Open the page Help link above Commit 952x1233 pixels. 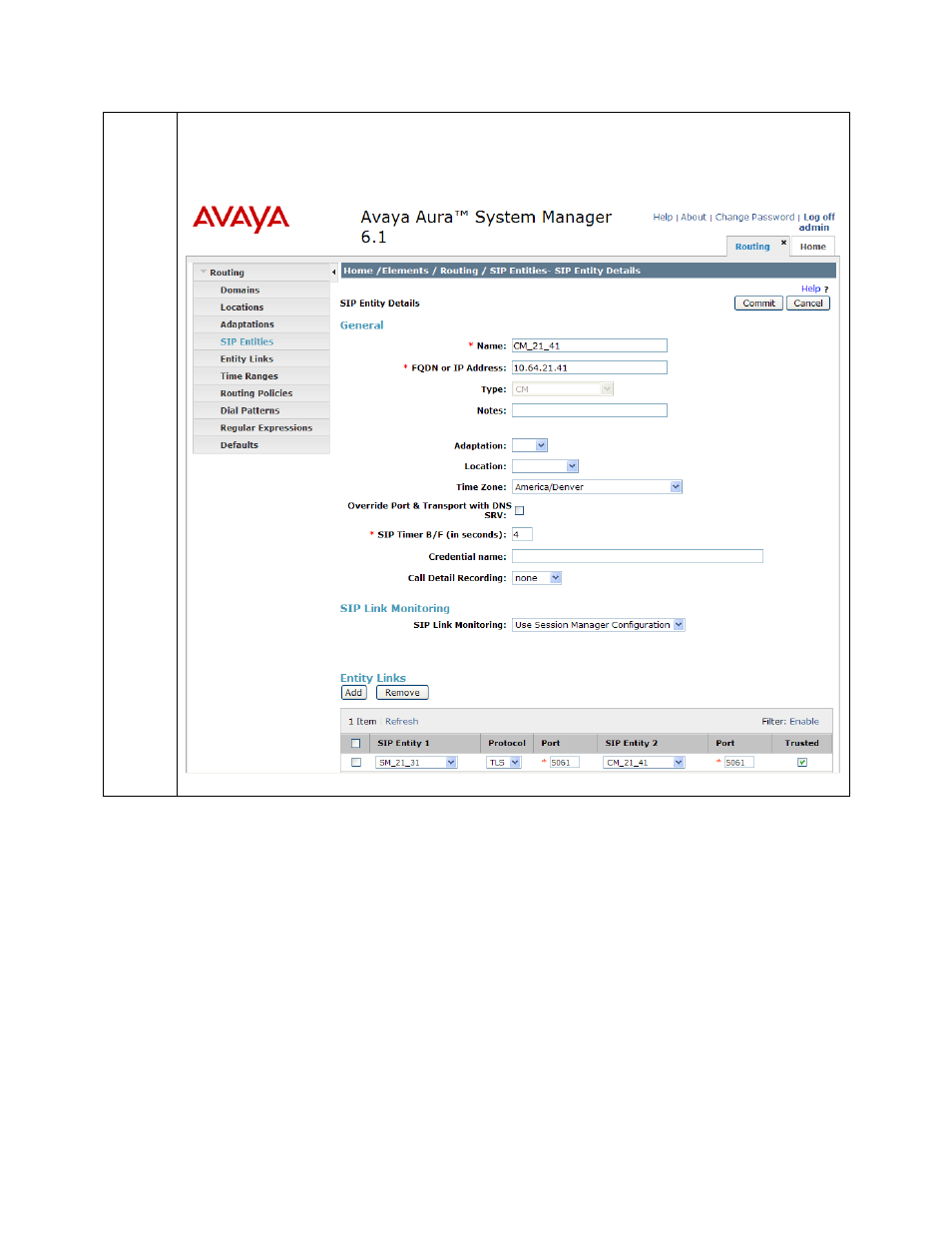810,290
